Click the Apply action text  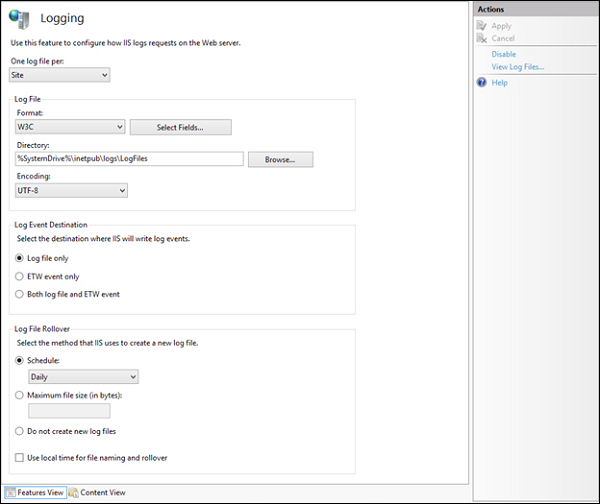pyautogui.click(x=501, y=26)
